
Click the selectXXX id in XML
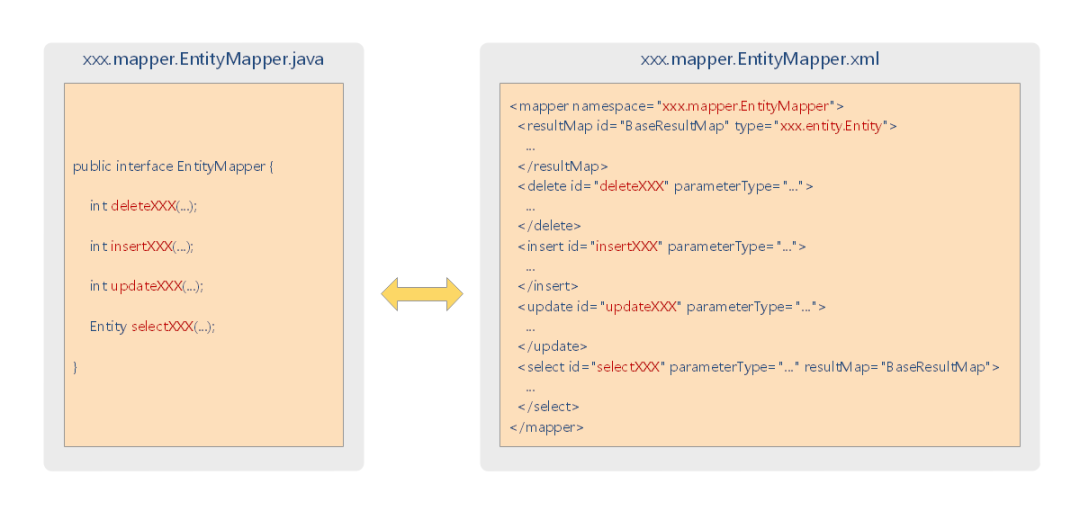(x=628, y=367)
